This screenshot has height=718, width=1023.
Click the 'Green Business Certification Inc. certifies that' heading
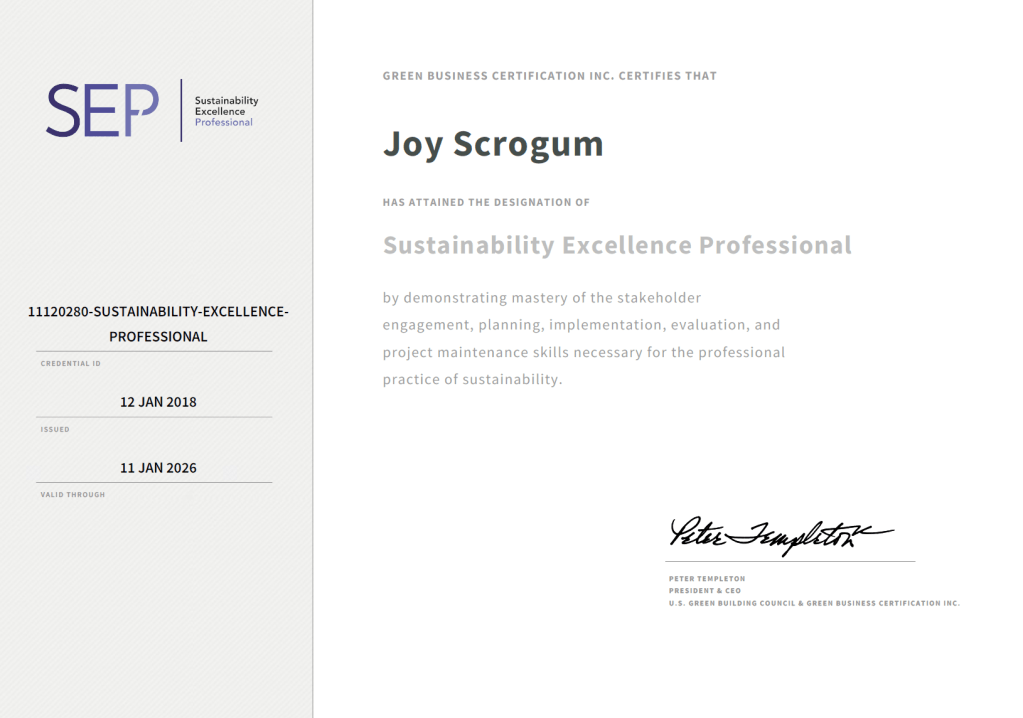(549, 76)
